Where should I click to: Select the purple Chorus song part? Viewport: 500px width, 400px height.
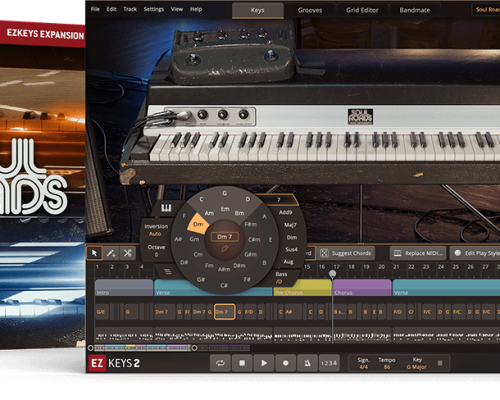[362, 288]
